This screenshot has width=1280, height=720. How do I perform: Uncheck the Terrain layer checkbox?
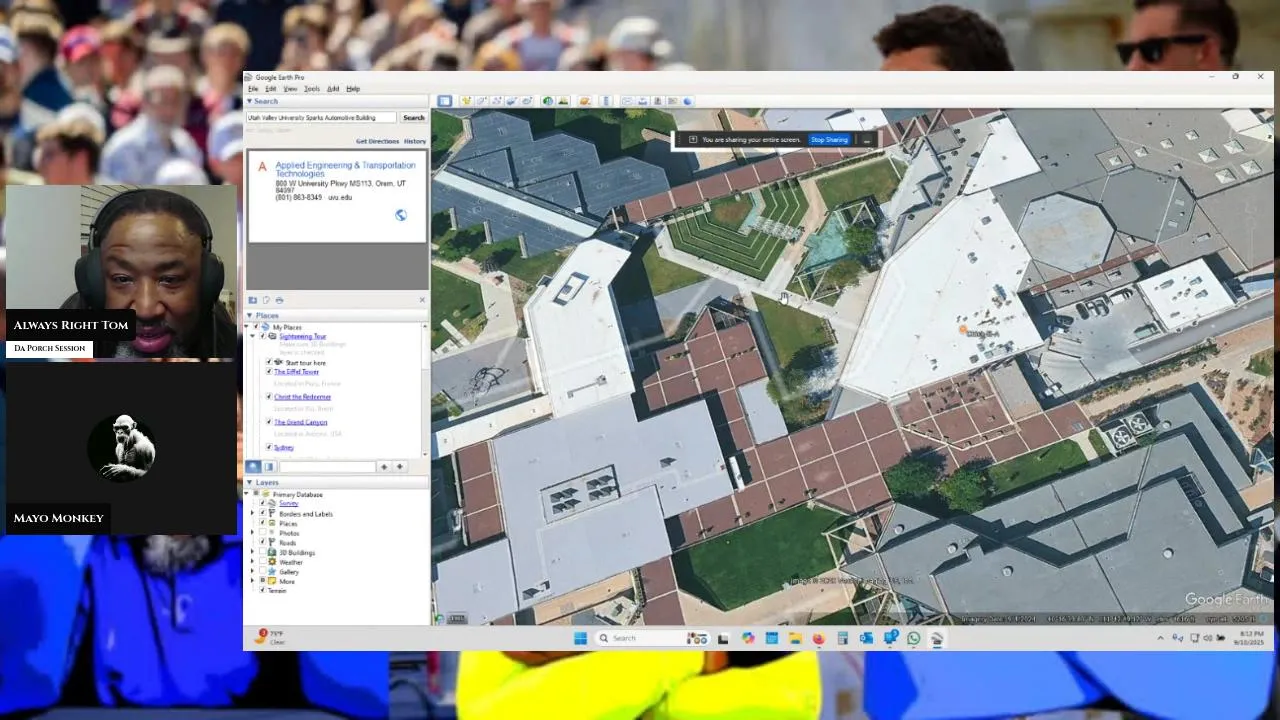(263, 590)
